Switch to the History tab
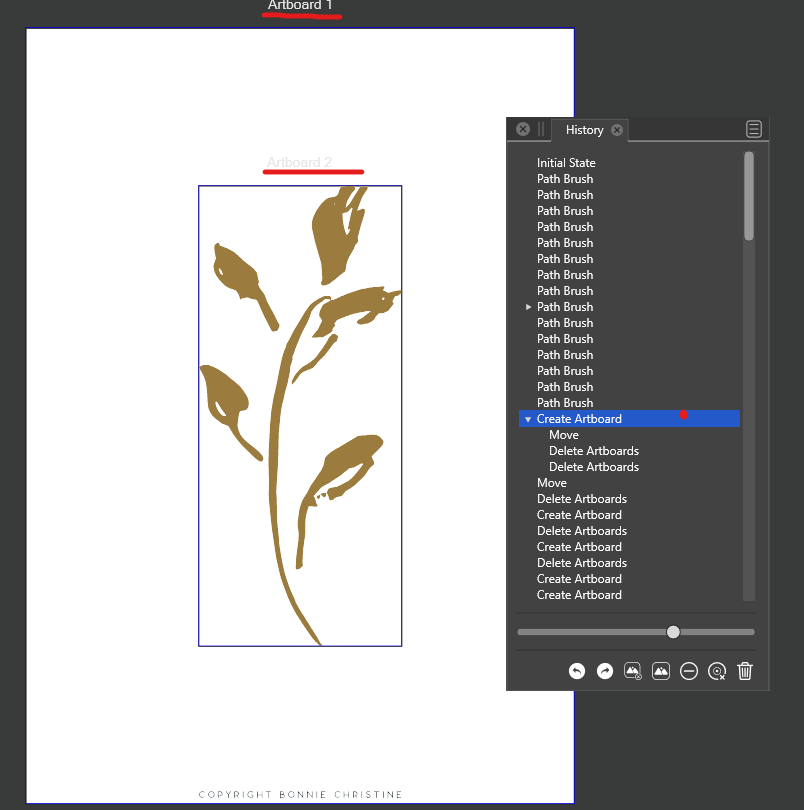The image size is (804, 810). pos(584,130)
